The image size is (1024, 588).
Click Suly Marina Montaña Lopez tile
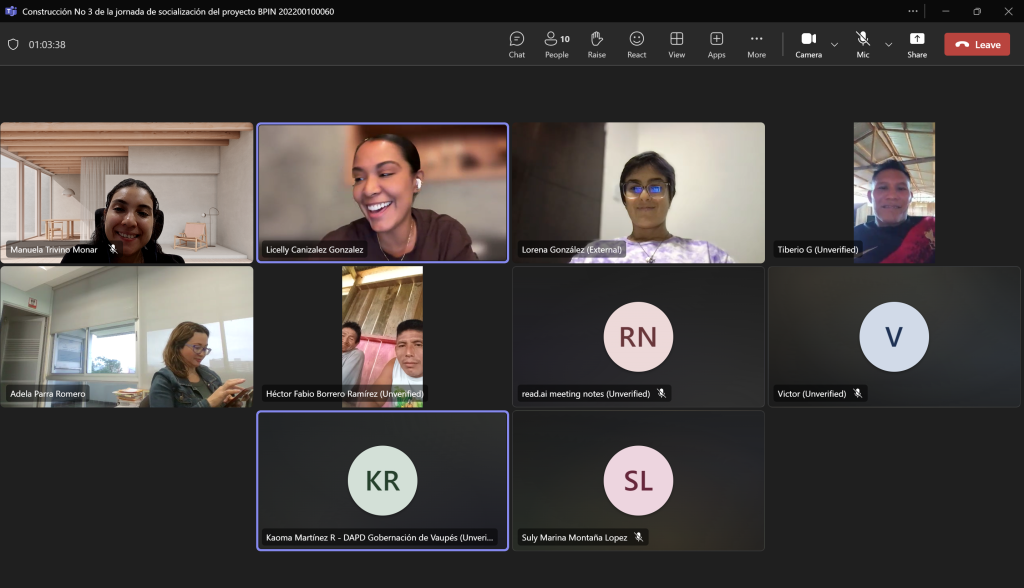[x=638, y=480]
